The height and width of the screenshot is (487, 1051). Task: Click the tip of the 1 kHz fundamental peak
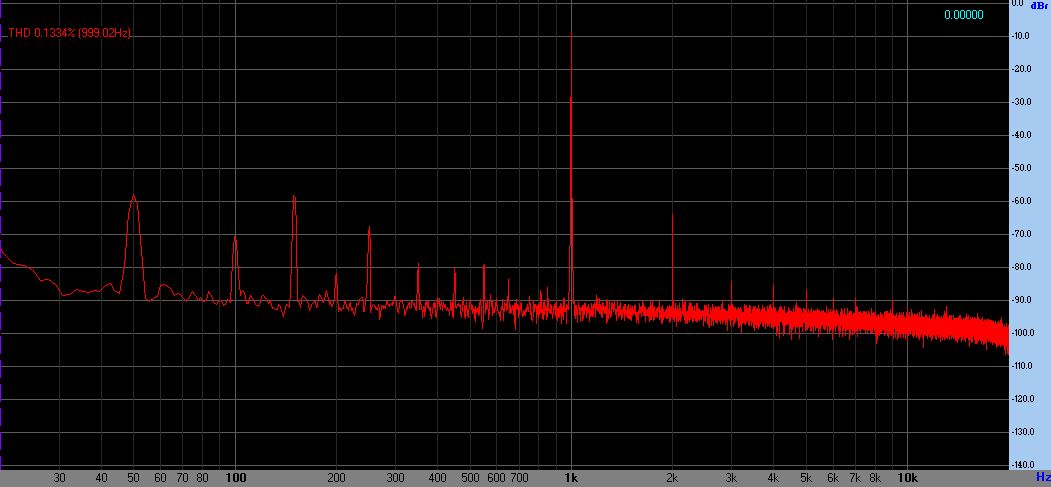point(571,32)
